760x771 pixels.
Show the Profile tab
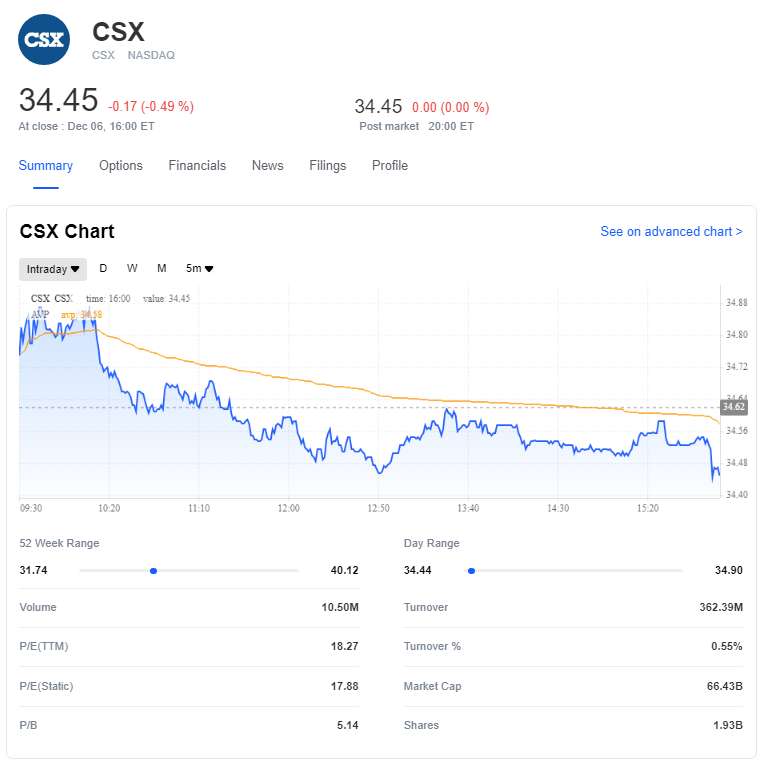(x=390, y=166)
